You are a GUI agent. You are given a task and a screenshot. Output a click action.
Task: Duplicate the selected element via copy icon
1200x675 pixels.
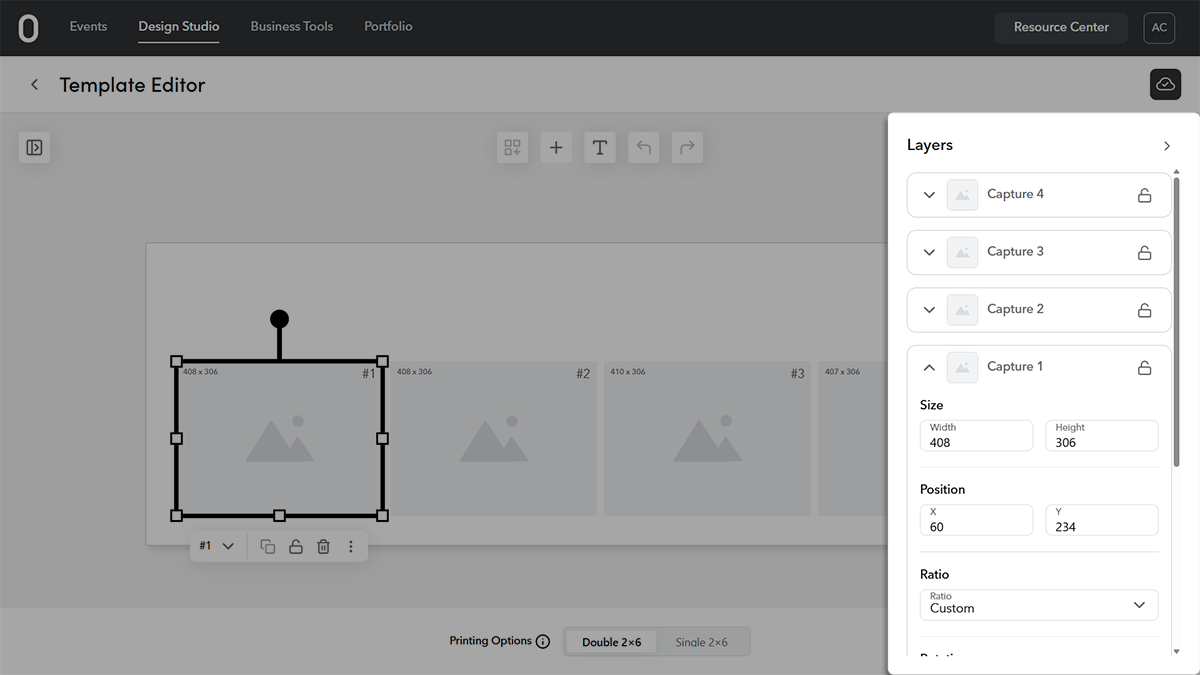(x=268, y=546)
